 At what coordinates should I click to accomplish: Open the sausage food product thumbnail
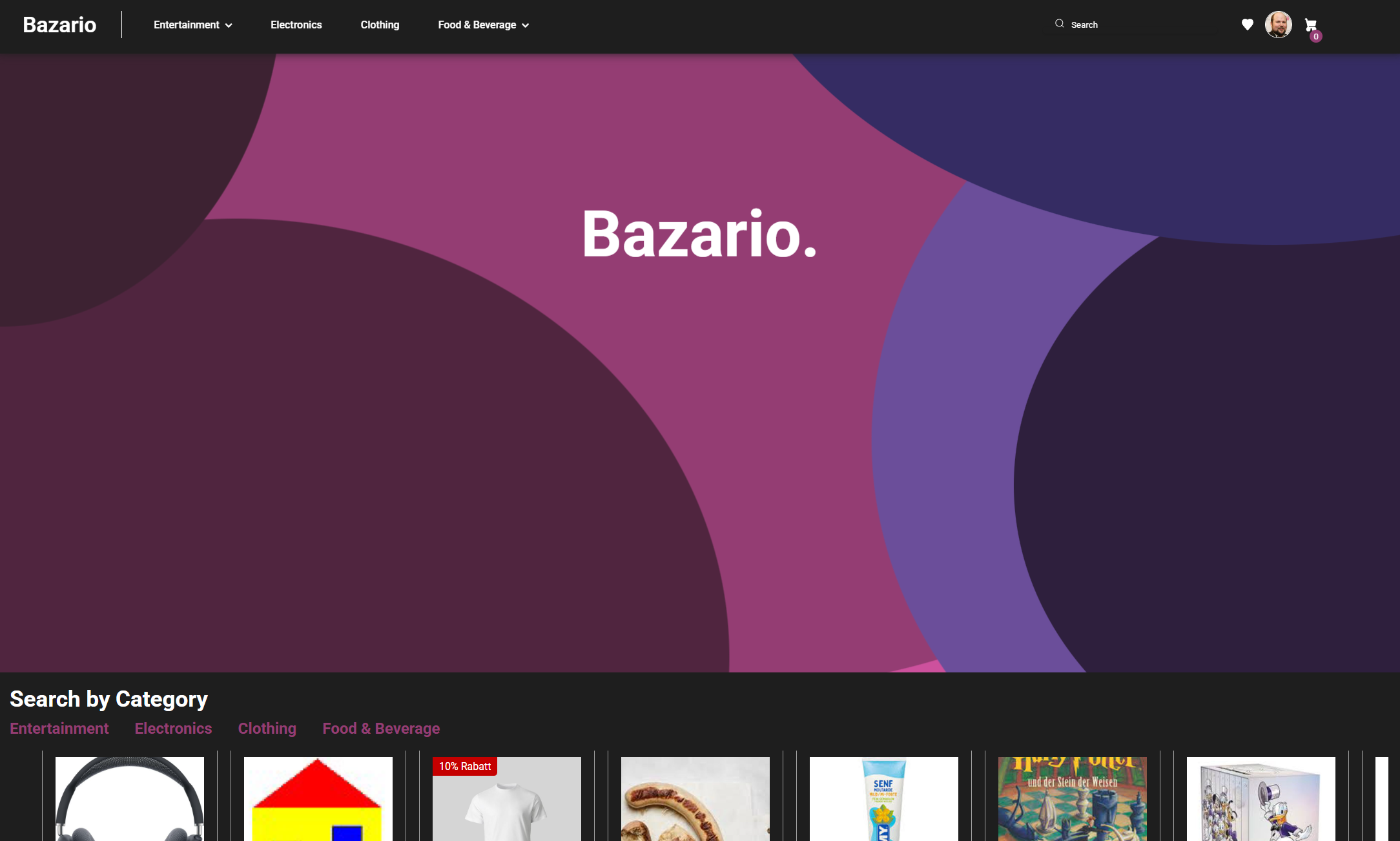(695, 799)
